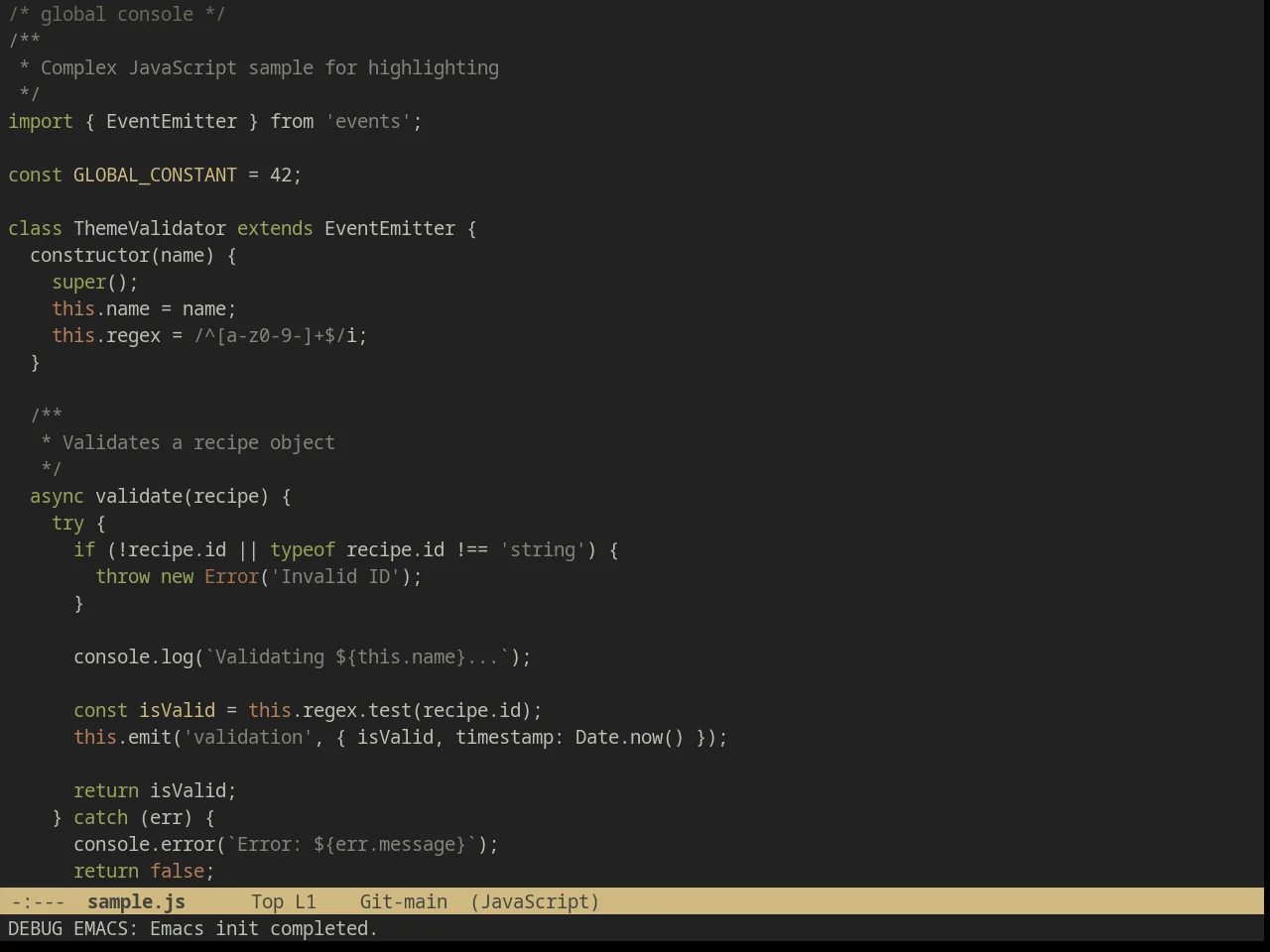Click 'EventEmitter' in the import statement
Image resolution: width=1270 pixels, height=952 pixels.
pyautogui.click(x=172, y=122)
